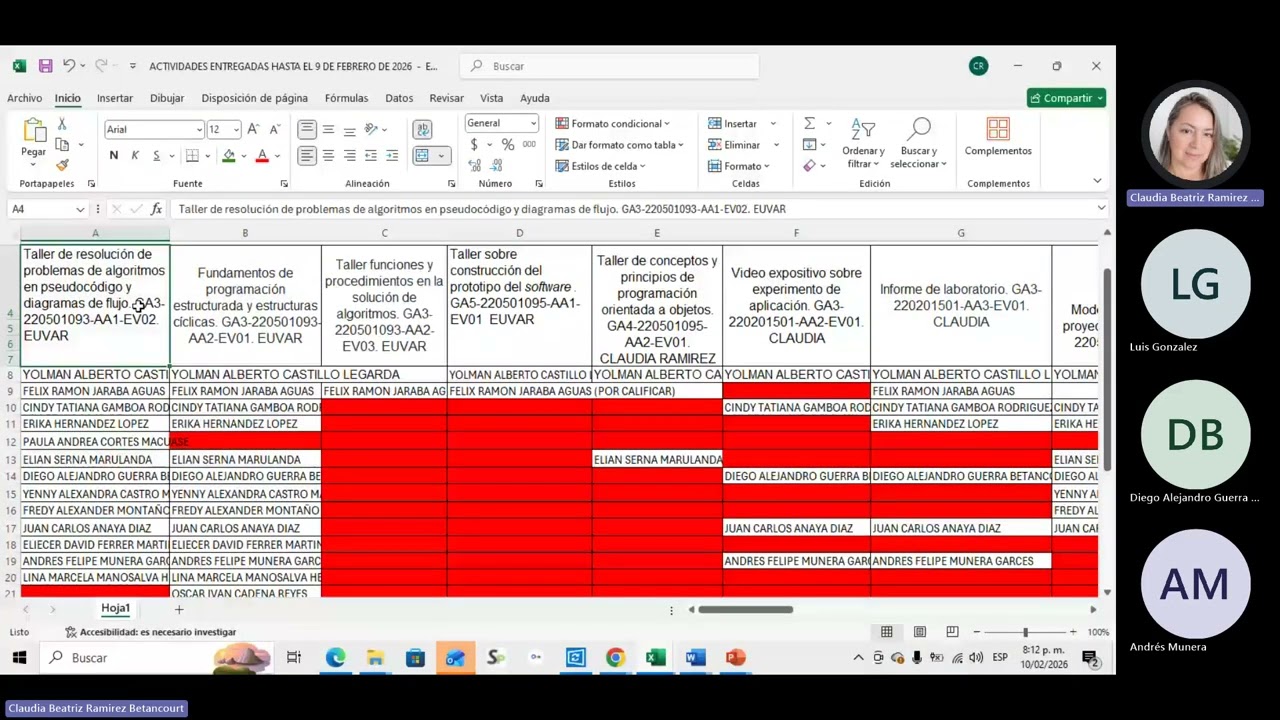This screenshot has height=720, width=1280.
Task: Toggle italic K formatting
Action: click(135, 156)
